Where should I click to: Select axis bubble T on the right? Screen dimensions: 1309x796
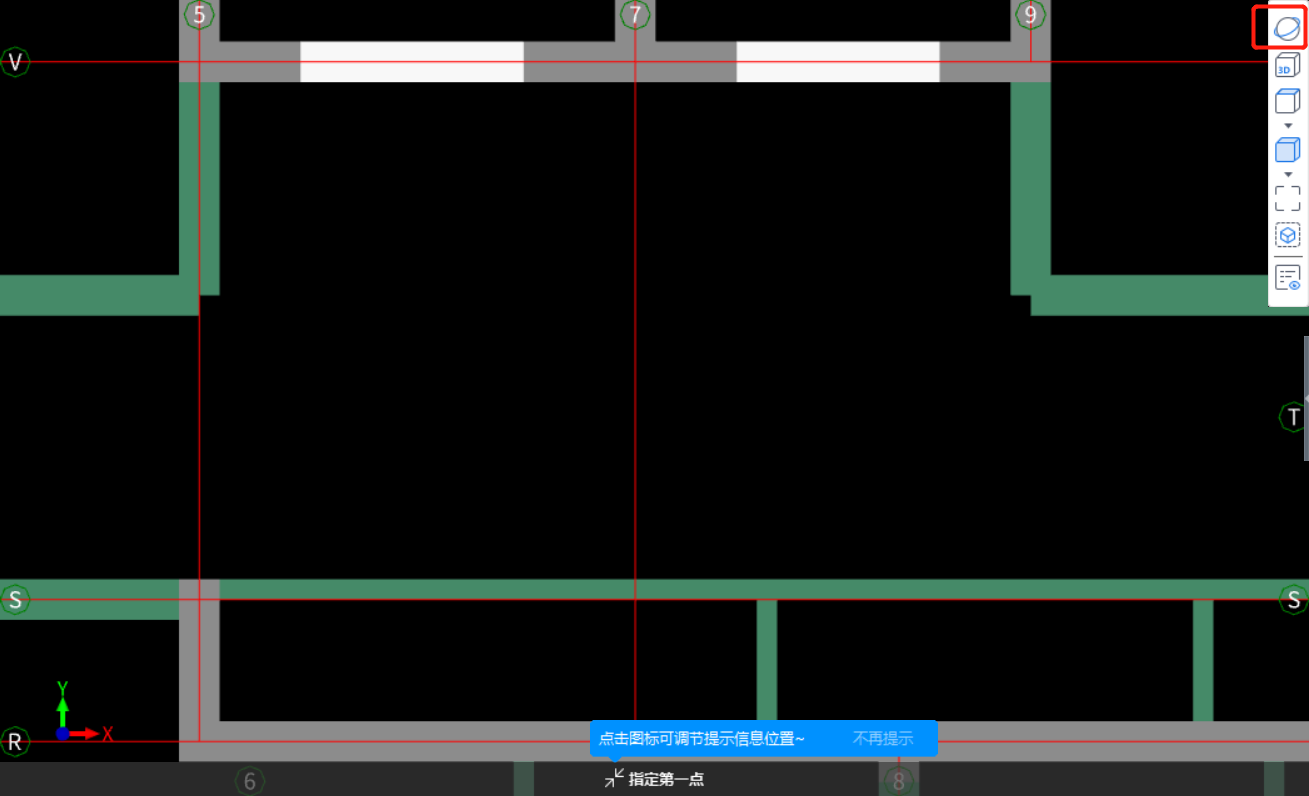click(x=1294, y=417)
